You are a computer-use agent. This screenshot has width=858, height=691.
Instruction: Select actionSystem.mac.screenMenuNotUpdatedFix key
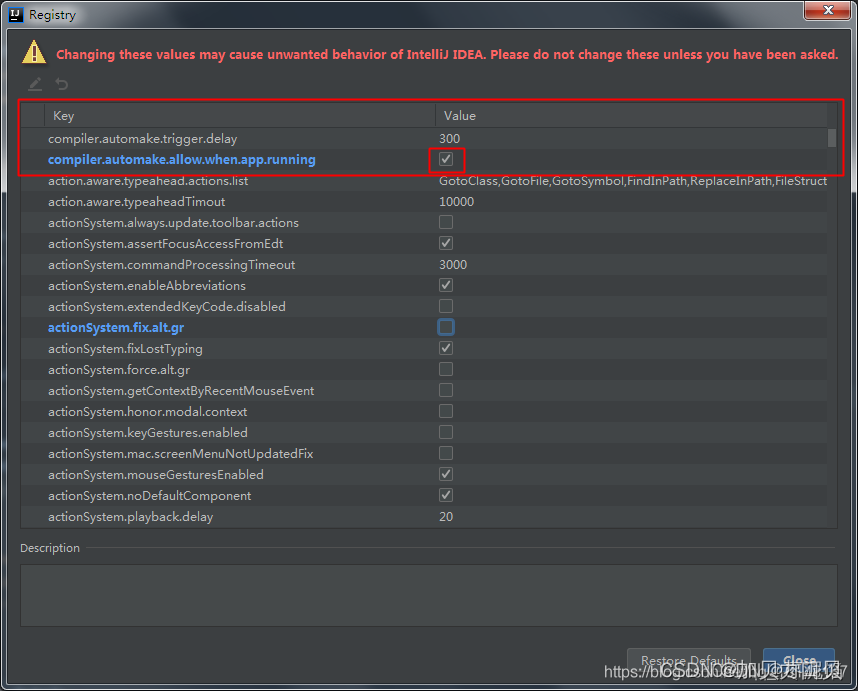click(x=181, y=454)
